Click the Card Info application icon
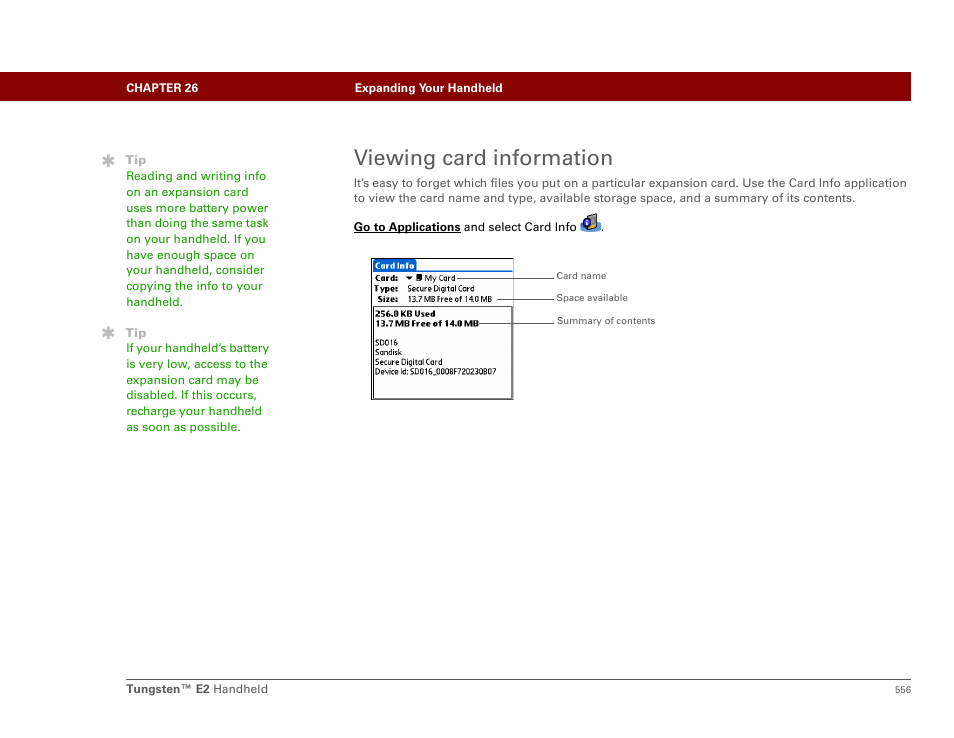 [x=590, y=223]
